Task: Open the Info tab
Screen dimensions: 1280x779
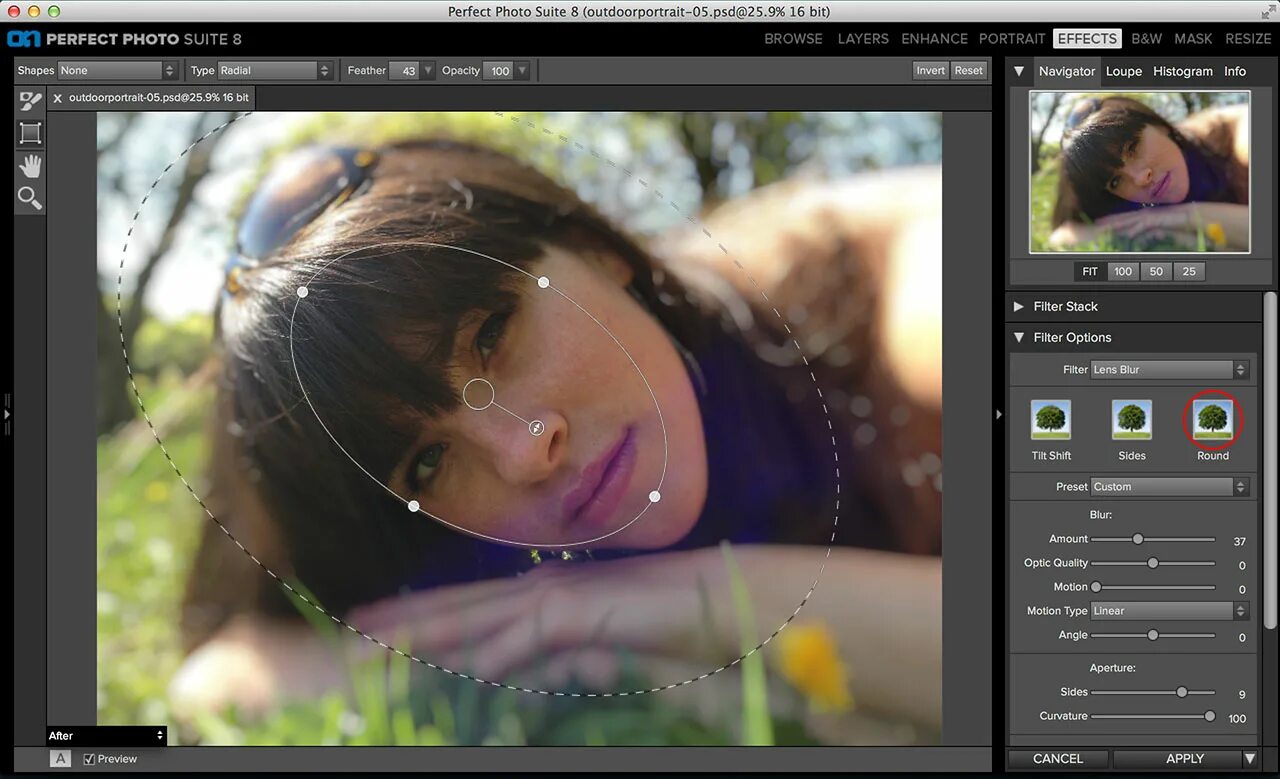Action: (x=1235, y=71)
